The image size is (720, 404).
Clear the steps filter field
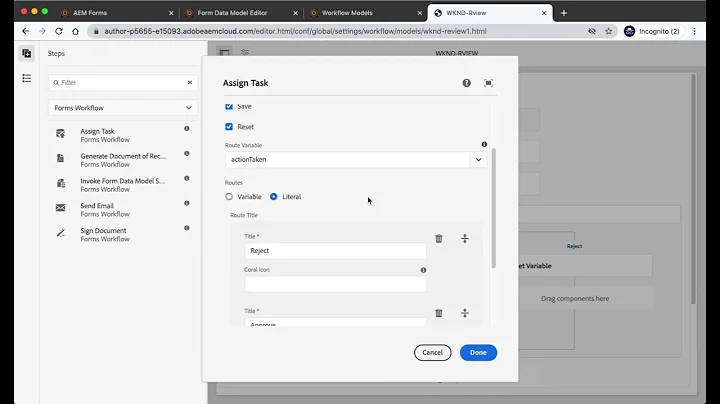[x=190, y=82]
